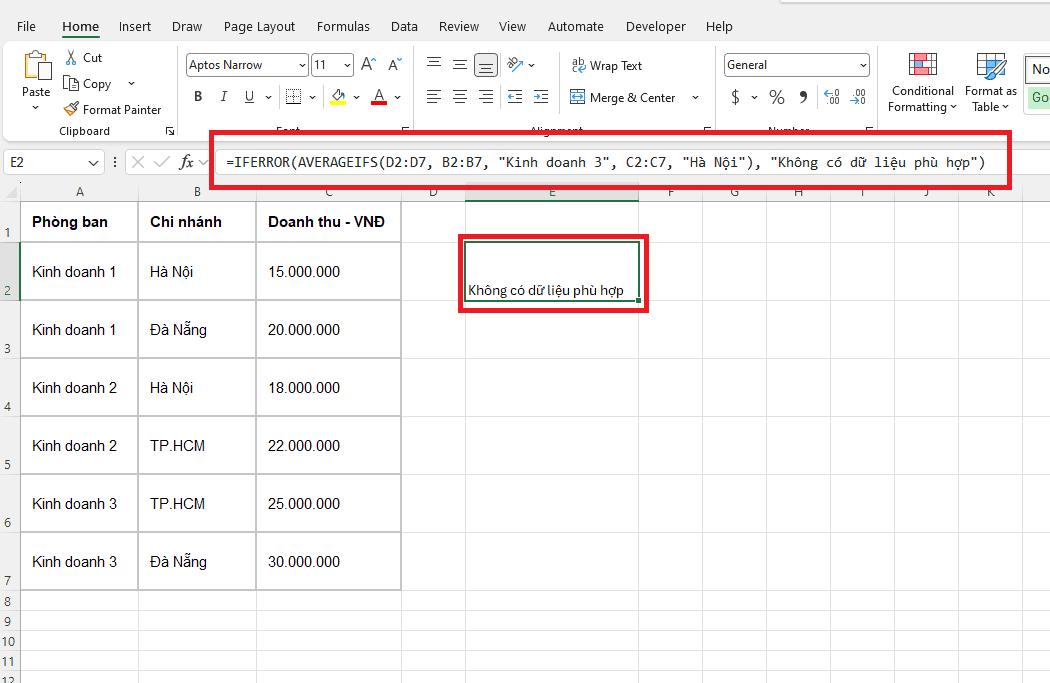The width and height of the screenshot is (1050, 683).
Task: Apply the yellow fill color
Action: pos(338,97)
